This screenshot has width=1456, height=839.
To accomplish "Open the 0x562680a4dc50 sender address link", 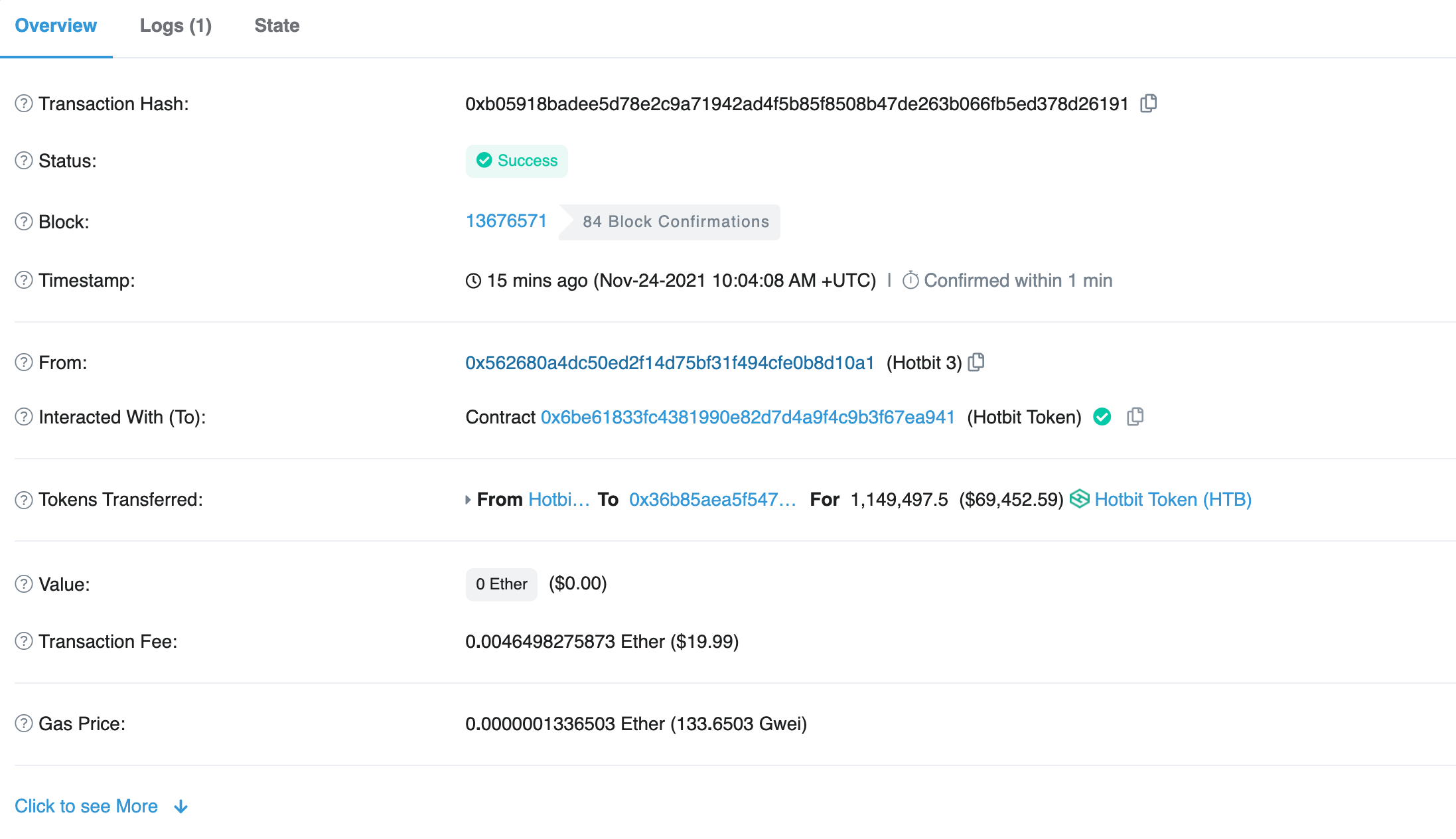I will tap(670, 362).
